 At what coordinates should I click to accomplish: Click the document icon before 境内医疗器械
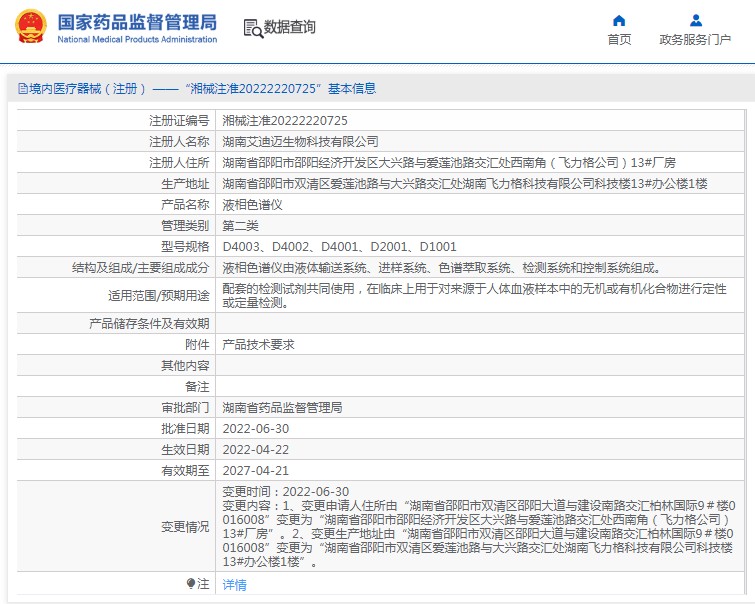coord(22,89)
